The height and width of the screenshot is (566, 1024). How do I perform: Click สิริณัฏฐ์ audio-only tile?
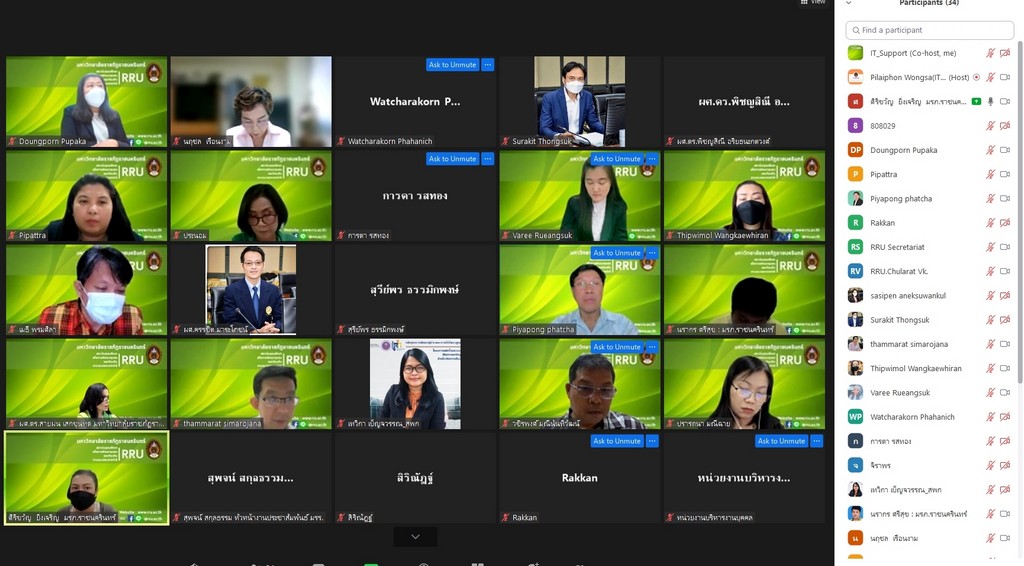pyautogui.click(x=415, y=478)
